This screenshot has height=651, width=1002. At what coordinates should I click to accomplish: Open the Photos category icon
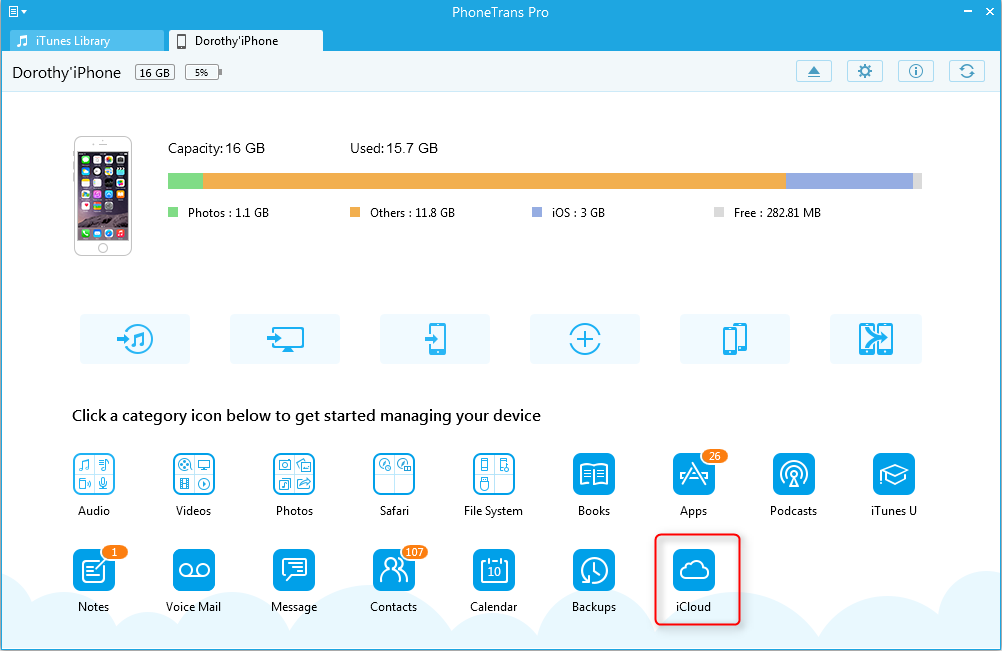294,474
